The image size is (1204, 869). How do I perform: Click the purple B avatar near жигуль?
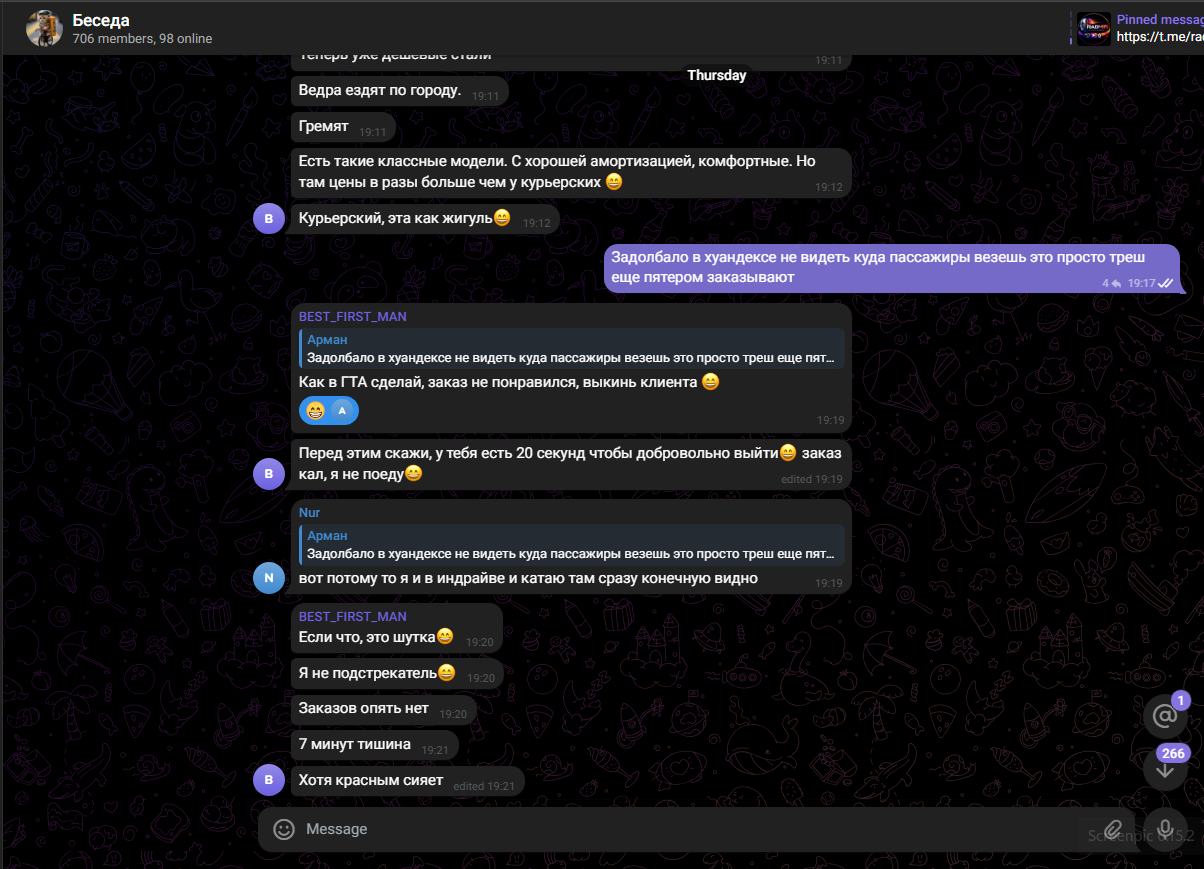[x=269, y=217]
